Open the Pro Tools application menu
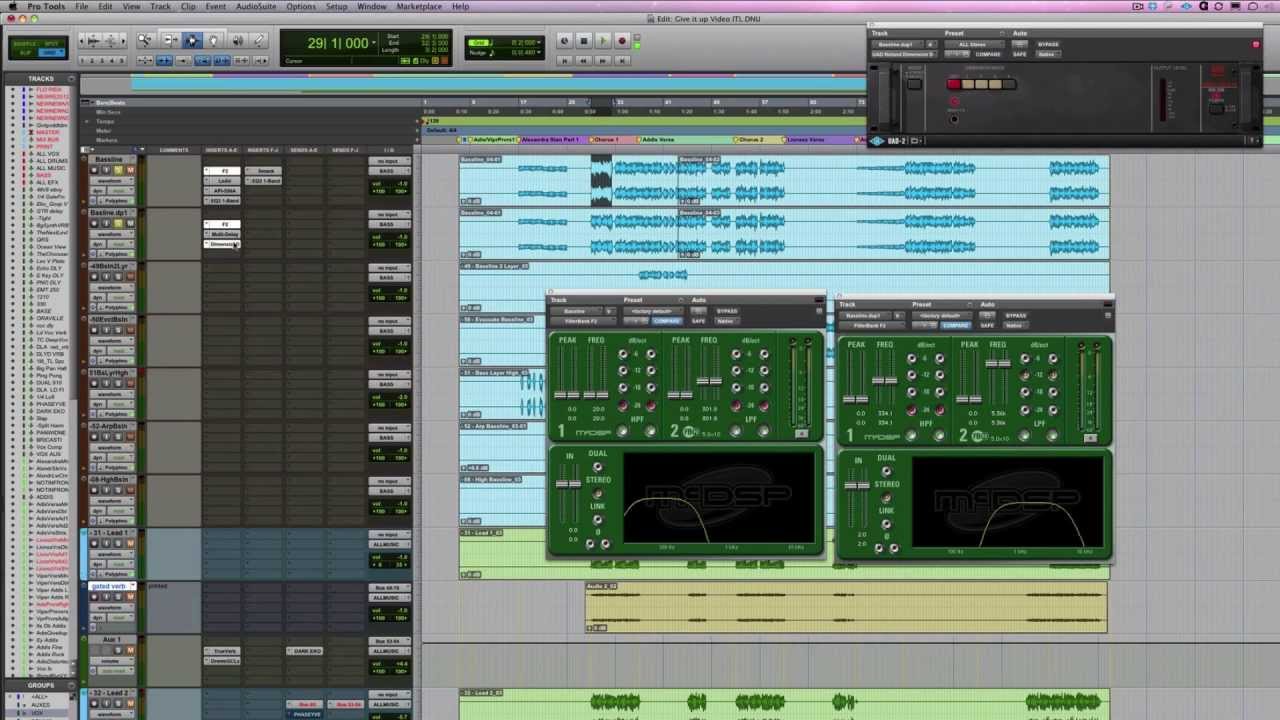 pyautogui.click(x=45, y=6)
